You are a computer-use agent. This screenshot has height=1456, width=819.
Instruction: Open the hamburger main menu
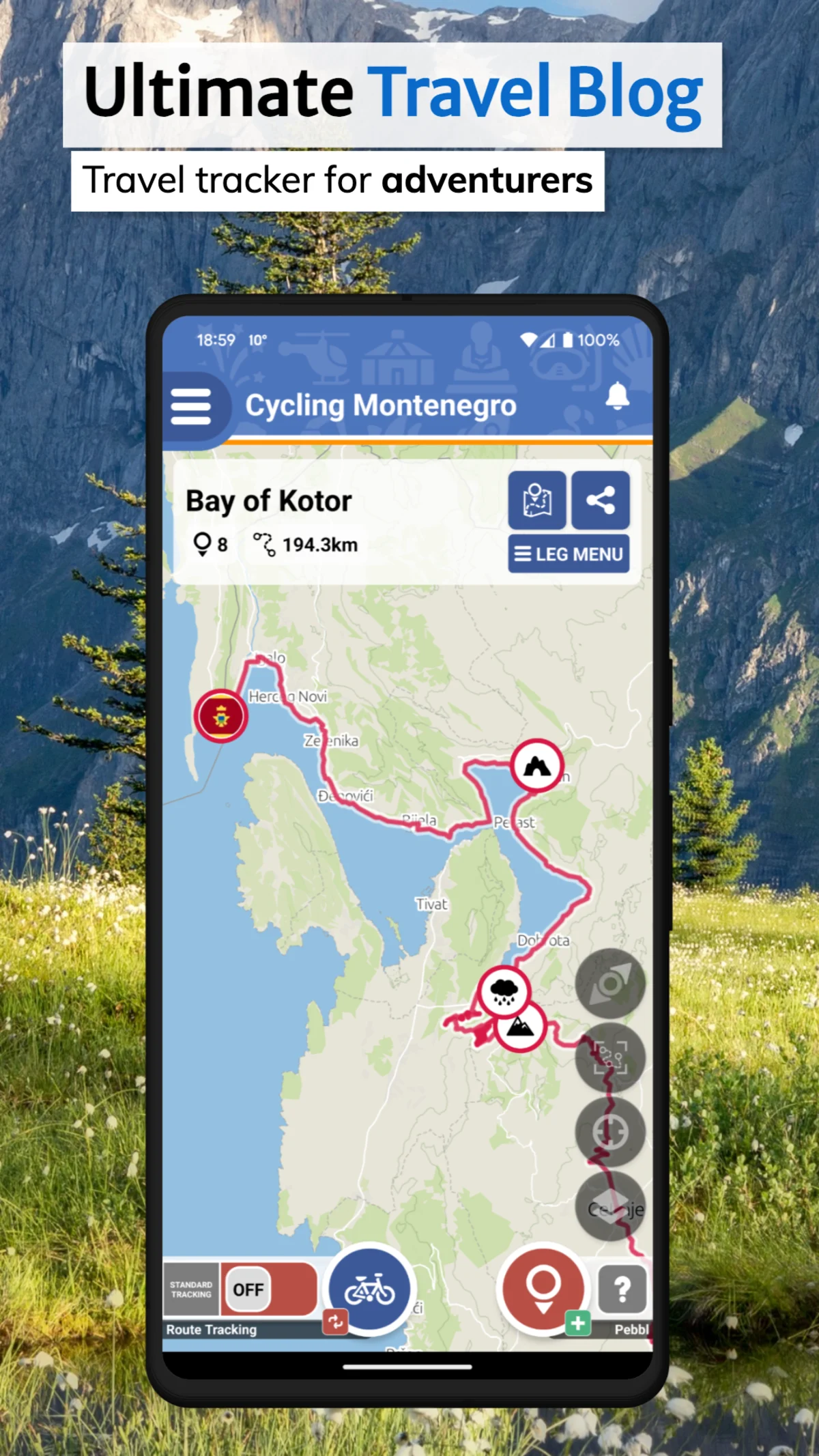pos(191,407)
